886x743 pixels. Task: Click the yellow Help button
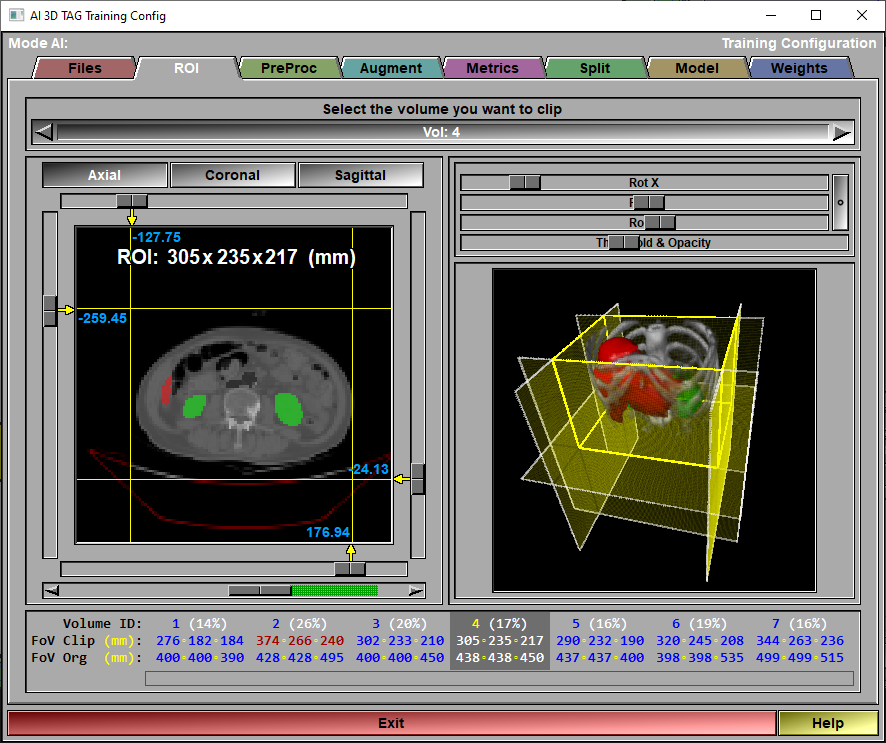coord(828,723)
